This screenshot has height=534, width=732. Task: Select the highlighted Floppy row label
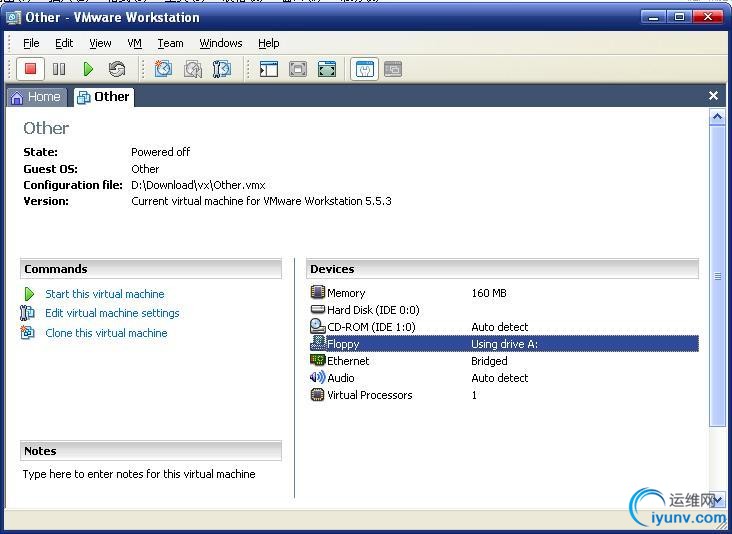point(343,344)
